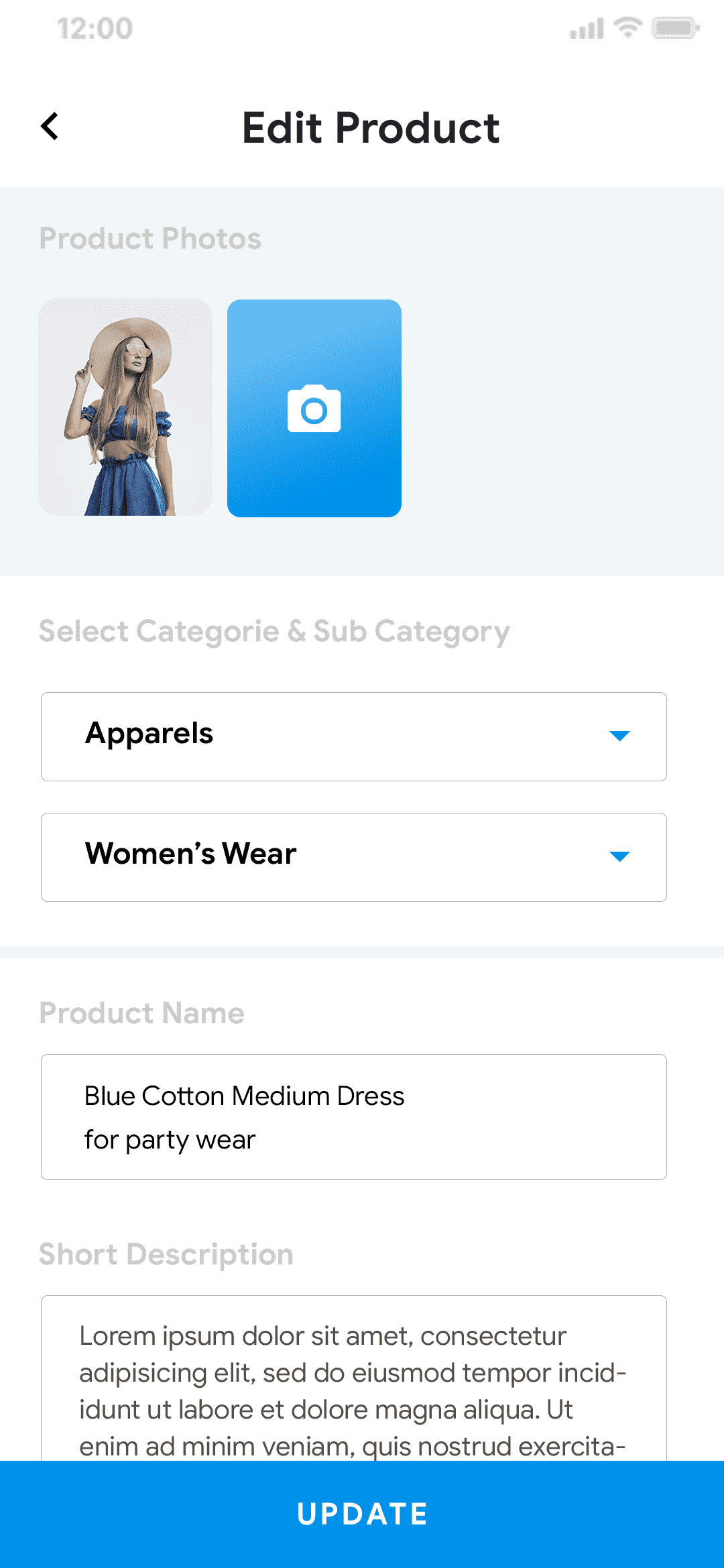Tap the camera icon to add a photo
724x1568 pixels.
(x=313, y=409)
